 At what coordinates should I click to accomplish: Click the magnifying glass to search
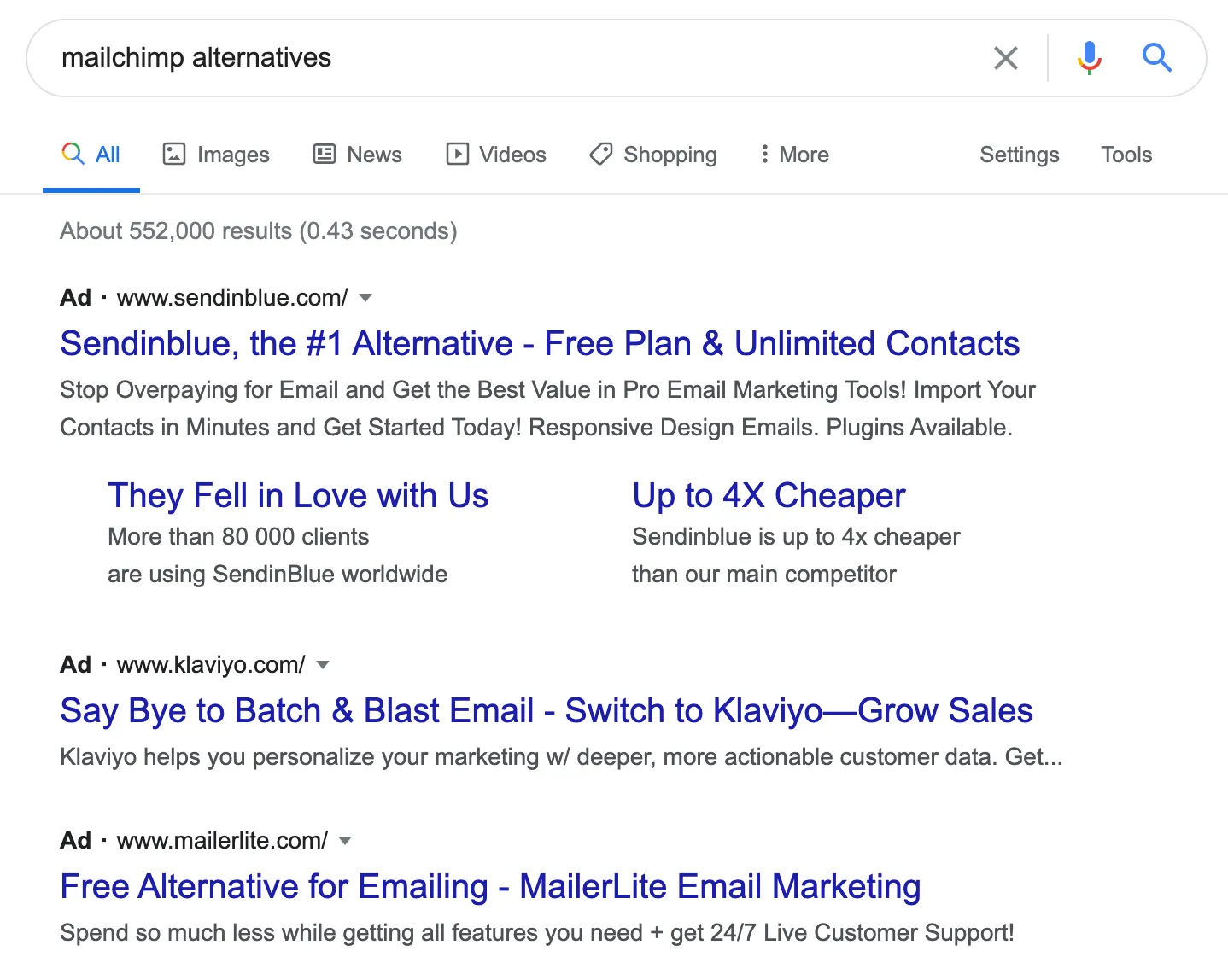click(1157, 57)
